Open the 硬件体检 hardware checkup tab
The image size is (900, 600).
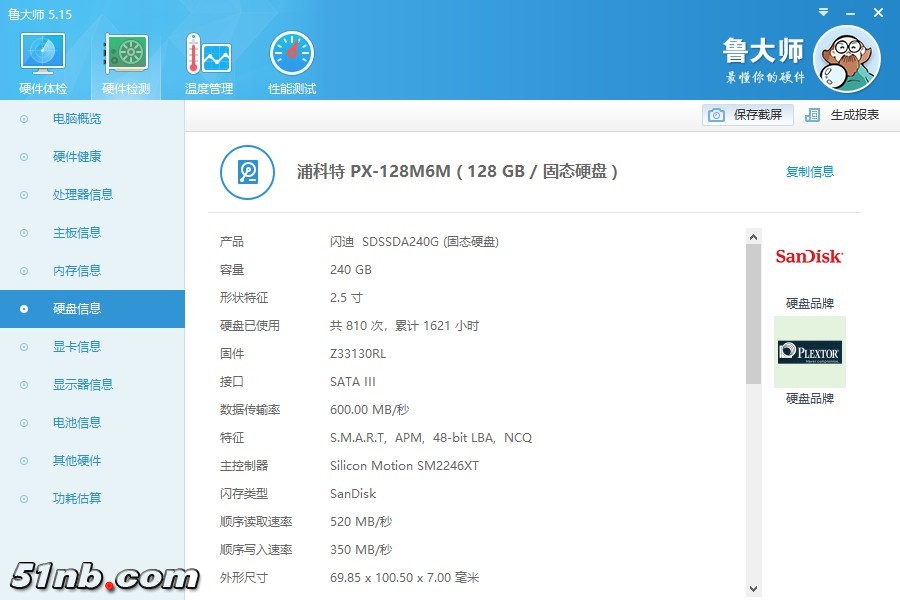coord(43,63)
